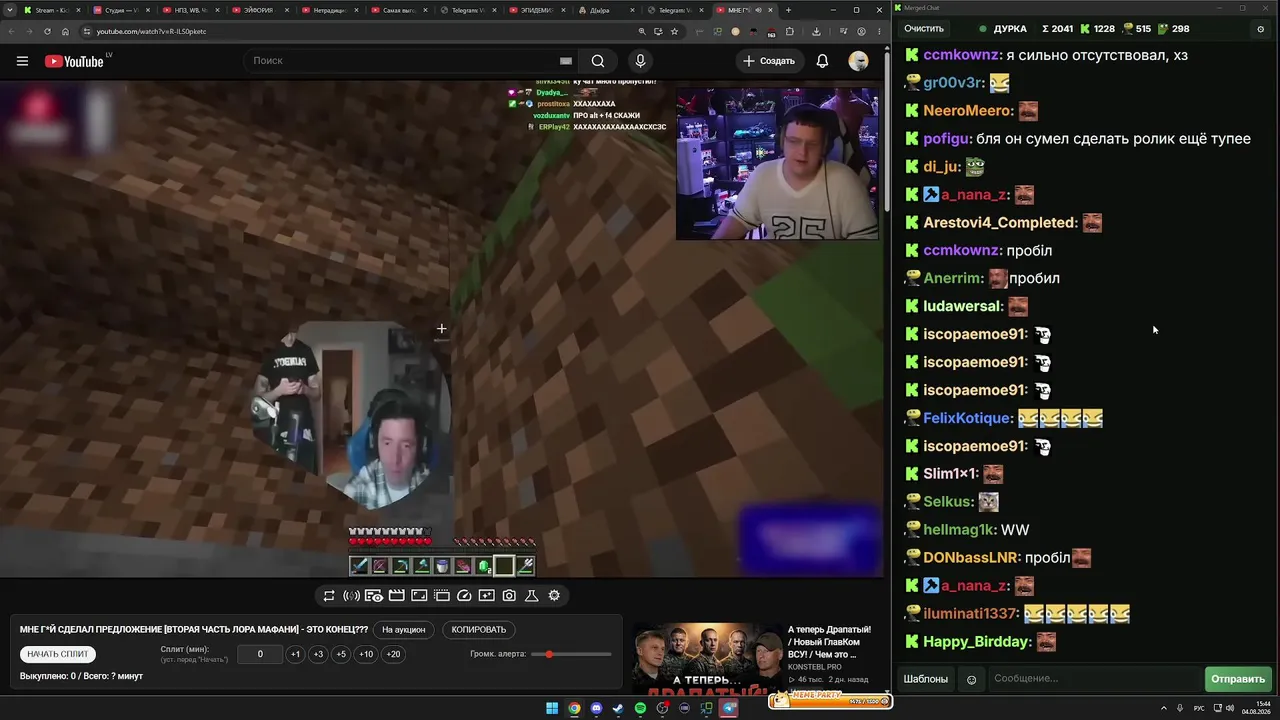Go back in the browser
The height and width of the screenshot is (720, 1280).
coord(11,31)
